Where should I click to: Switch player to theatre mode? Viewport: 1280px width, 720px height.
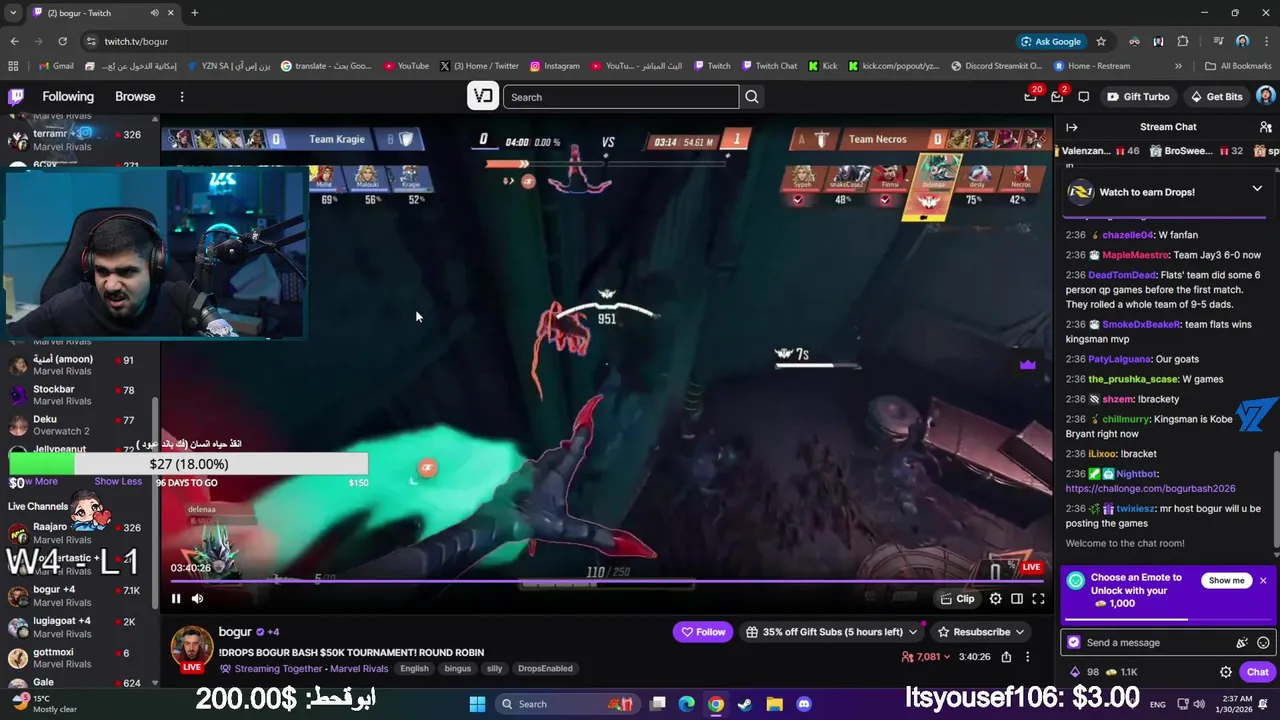(x=1017, y=599)
